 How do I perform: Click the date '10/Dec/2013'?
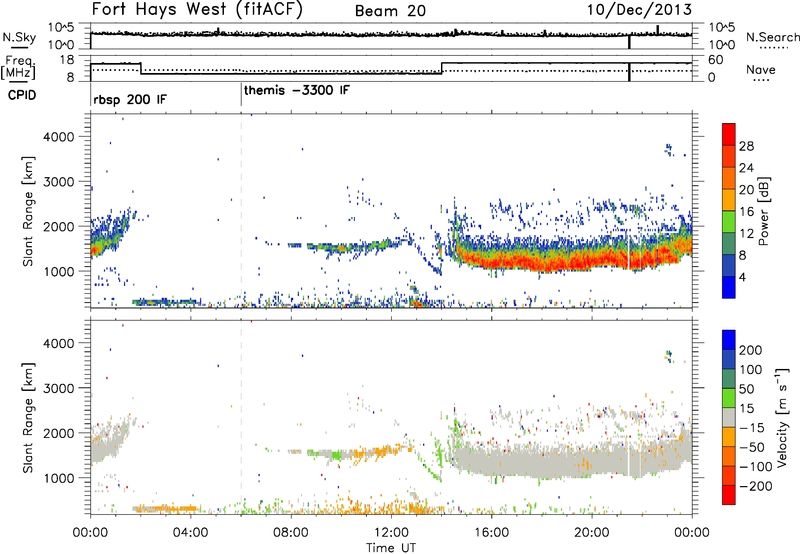[x=639, y=9]
